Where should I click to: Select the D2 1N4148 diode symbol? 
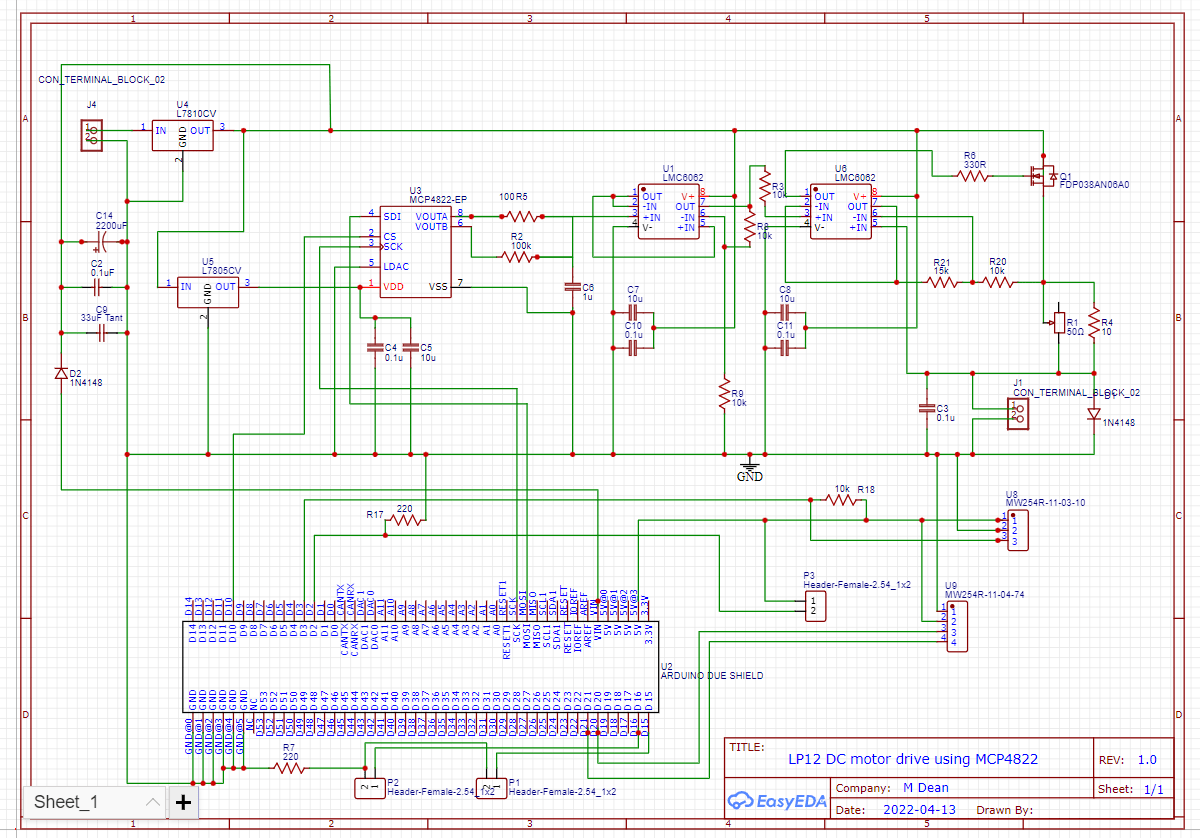[62, 373]
